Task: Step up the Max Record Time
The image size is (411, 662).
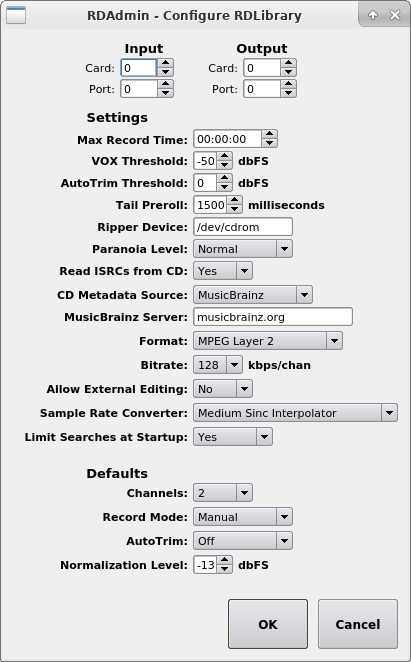Action: point(269,135)
